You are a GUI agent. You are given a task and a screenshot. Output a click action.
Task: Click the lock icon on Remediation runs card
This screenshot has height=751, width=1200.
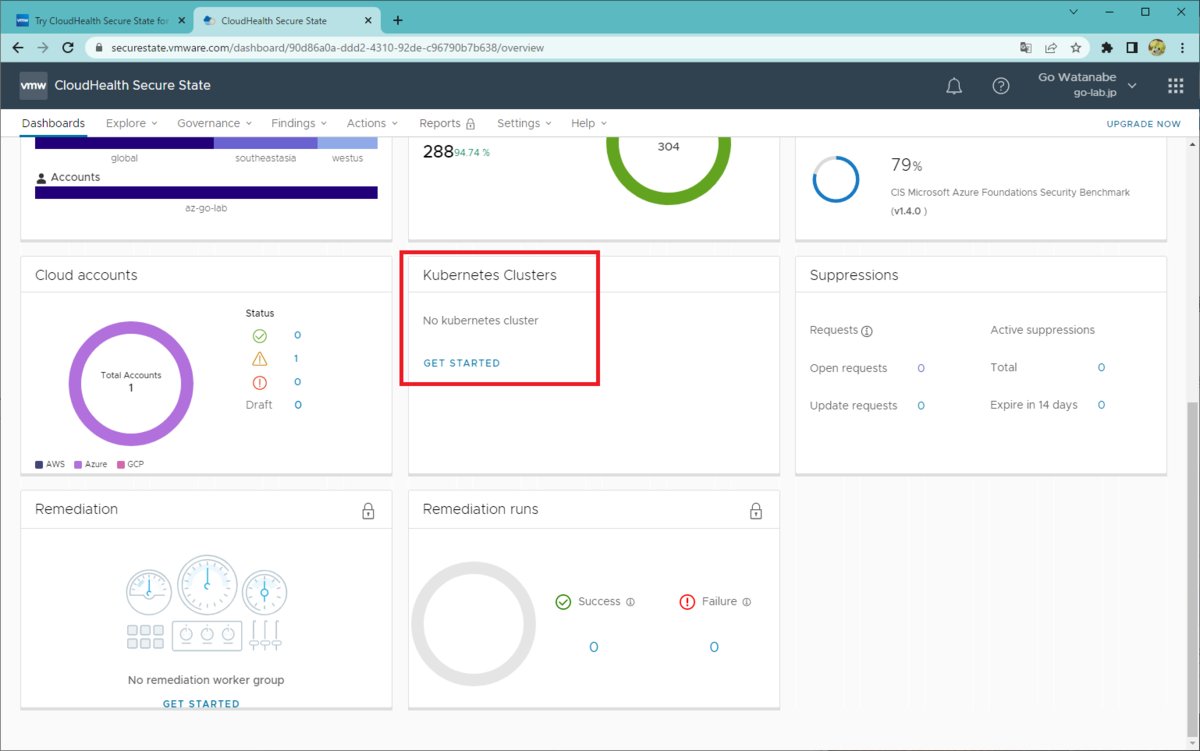point(756,511)
